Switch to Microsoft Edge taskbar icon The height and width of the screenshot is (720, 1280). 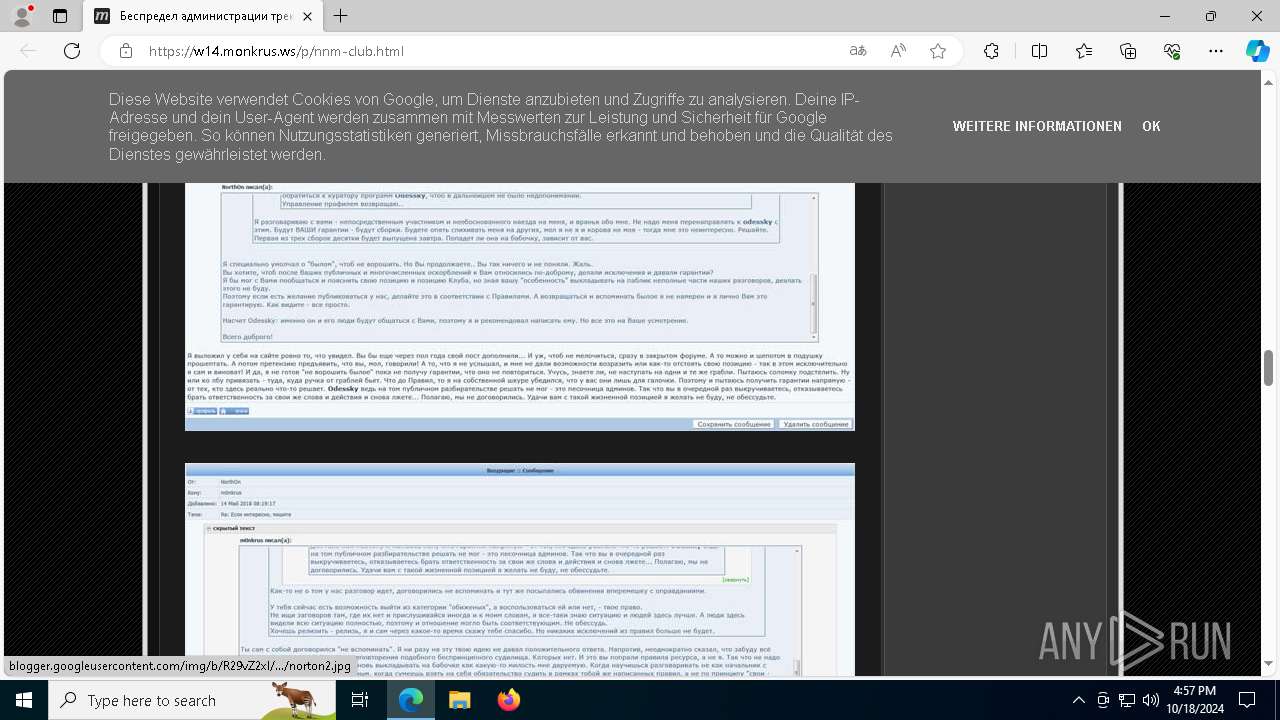(x=411, y=700)
